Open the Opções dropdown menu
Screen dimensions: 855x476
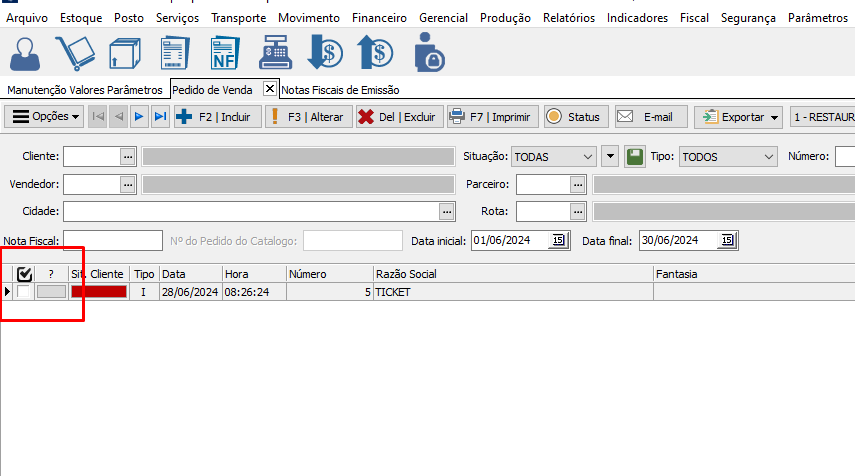(x=47, y=117)
